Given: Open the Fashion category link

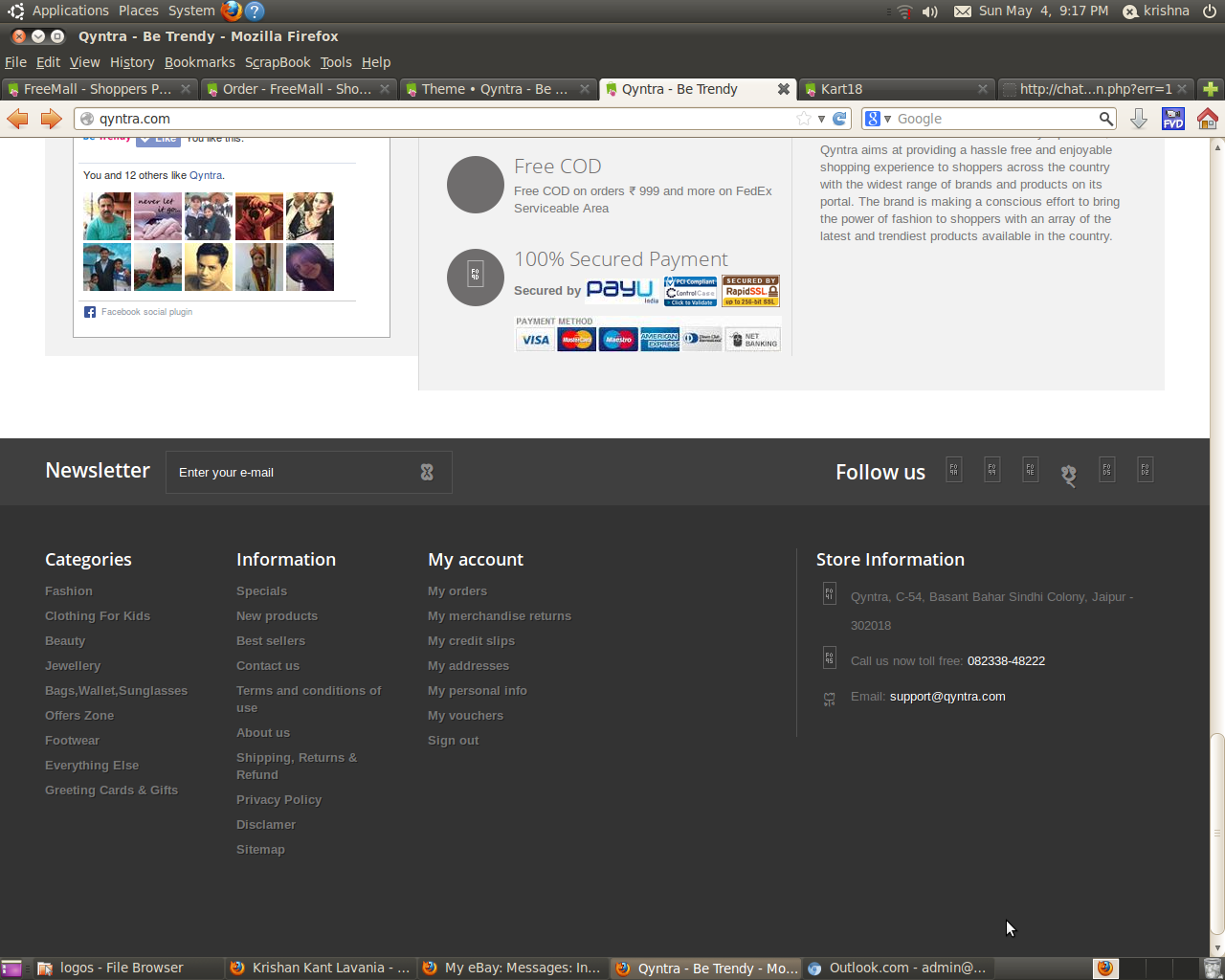Looking at the screenshot, I should click(x=69, y=591).
